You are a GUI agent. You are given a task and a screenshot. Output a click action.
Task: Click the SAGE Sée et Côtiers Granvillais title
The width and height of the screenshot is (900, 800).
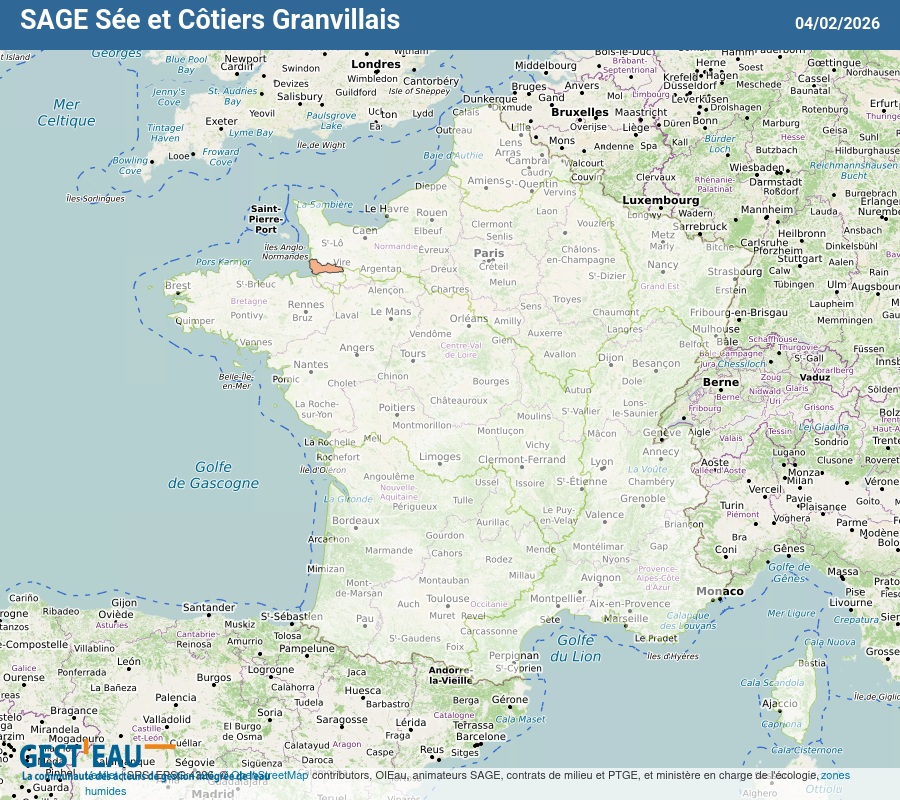(x=210, y=20)
